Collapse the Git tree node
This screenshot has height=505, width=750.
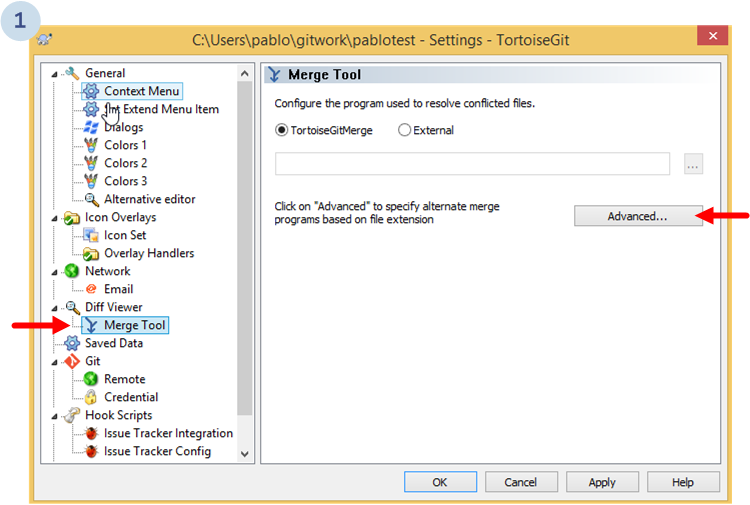(55, 362)
